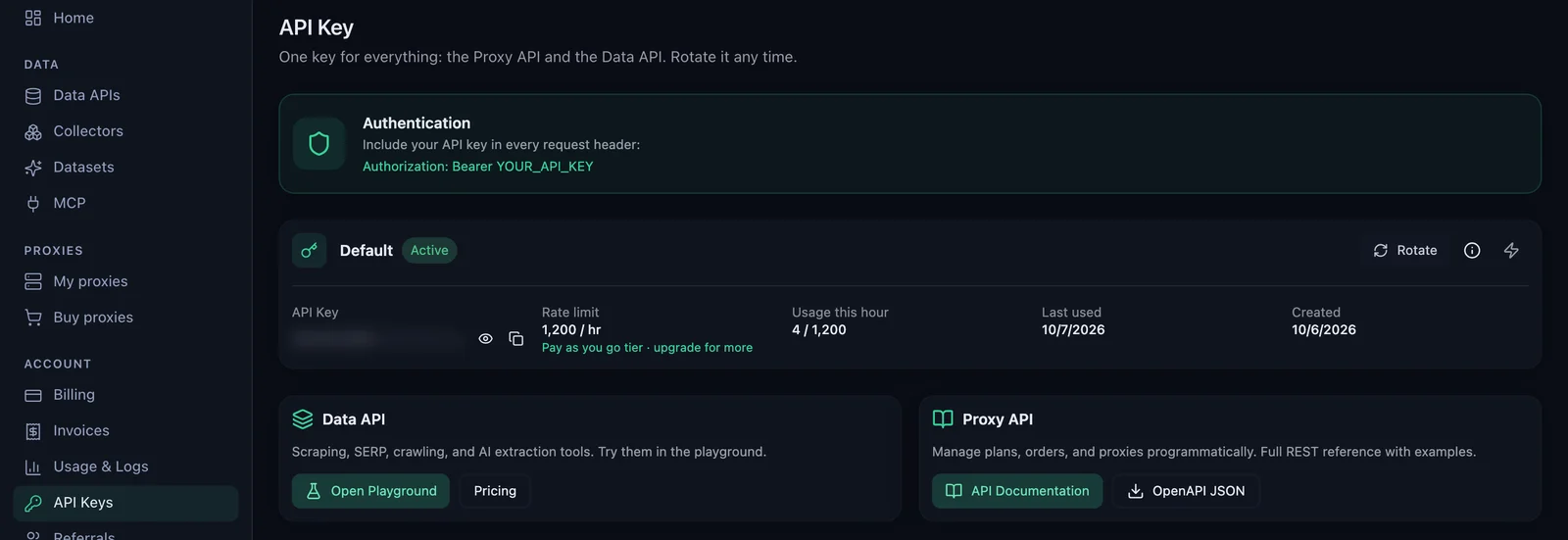Open key info via circled i icon
This screenshot has height=540, width=1568.
(x=1472, y=251)
